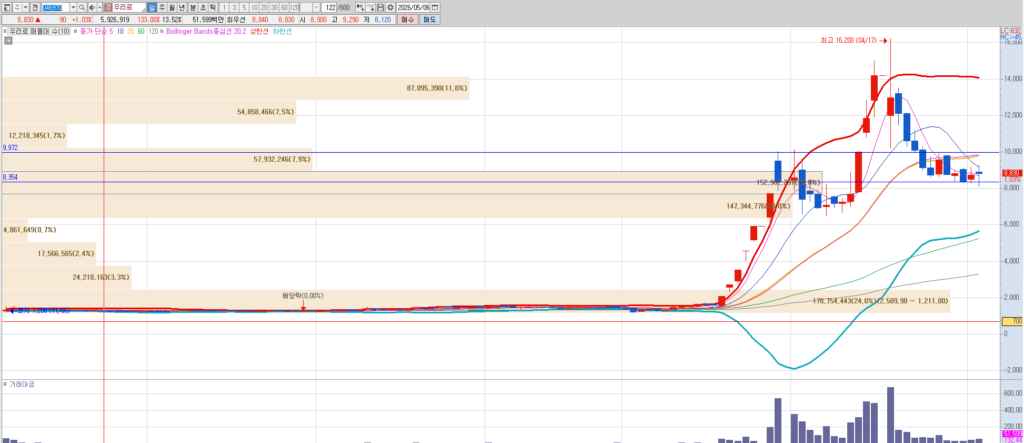Click the 상한선 upper band legend
This screenshot has width=1024, height=443.
pos(259,31)
